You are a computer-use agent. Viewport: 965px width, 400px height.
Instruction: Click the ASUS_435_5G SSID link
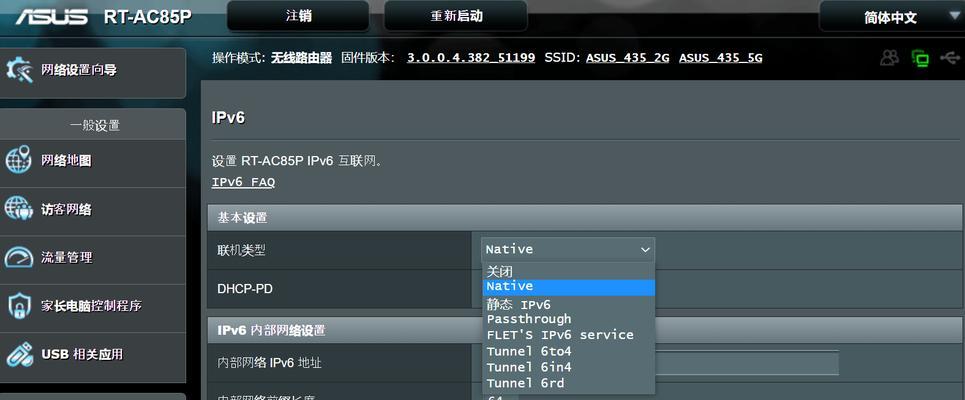(x=721, y=58)
